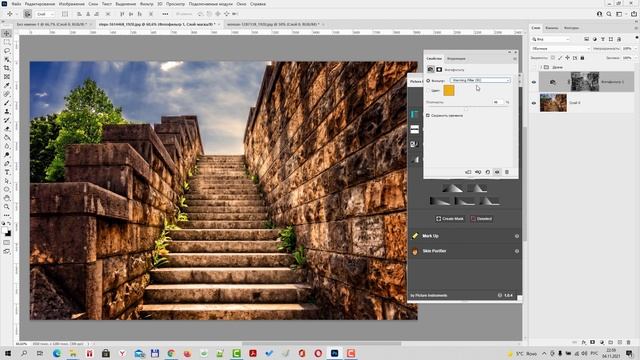Open the File menu

click(16, 4)
